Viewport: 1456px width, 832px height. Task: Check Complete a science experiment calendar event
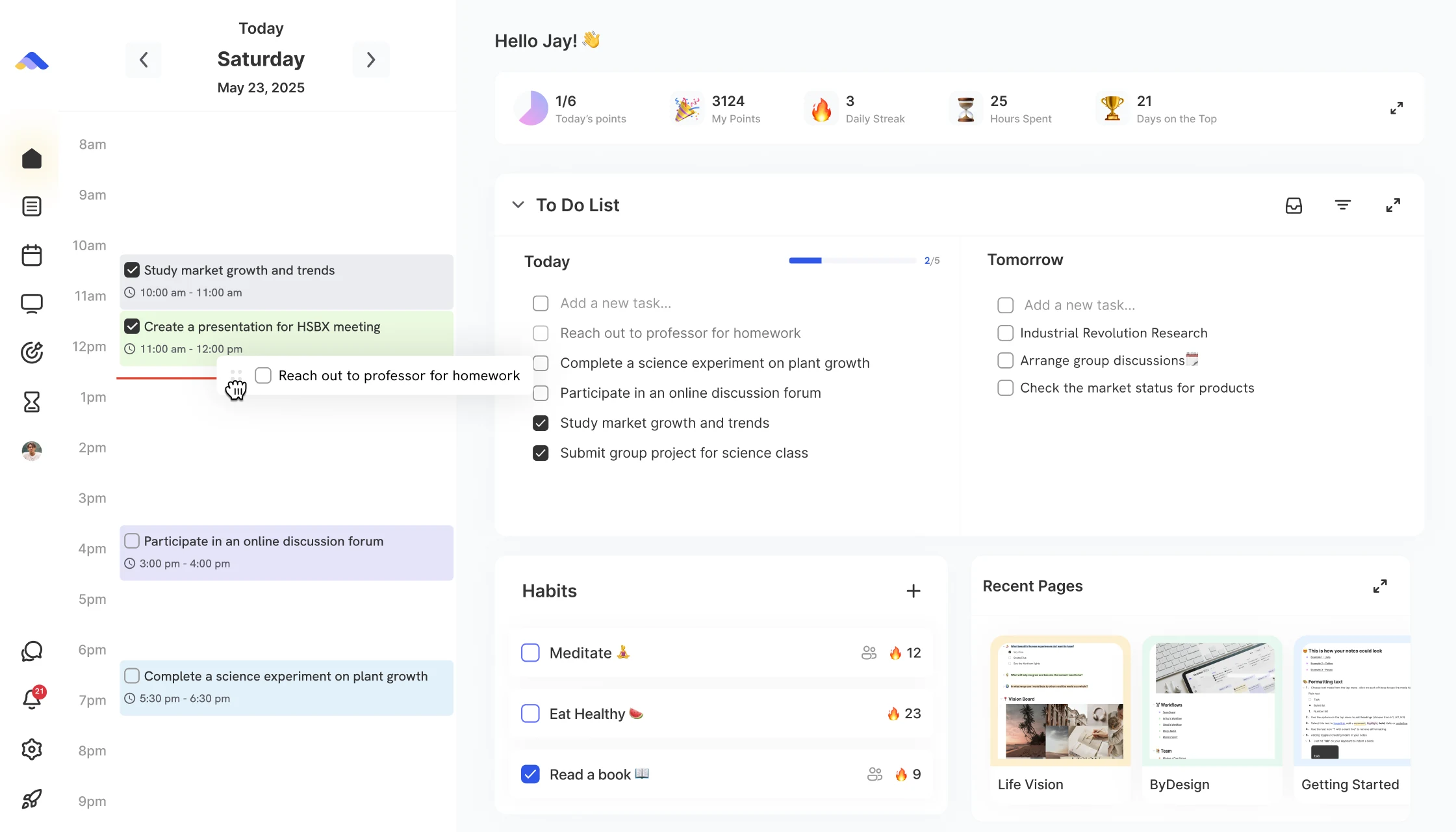tap(132, 676)
